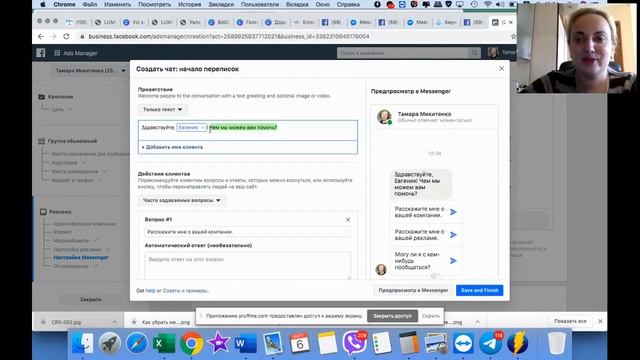Viewport: 640px width, 360px height.
Task: Open the Apple menu
Action: tap(43, 4)
